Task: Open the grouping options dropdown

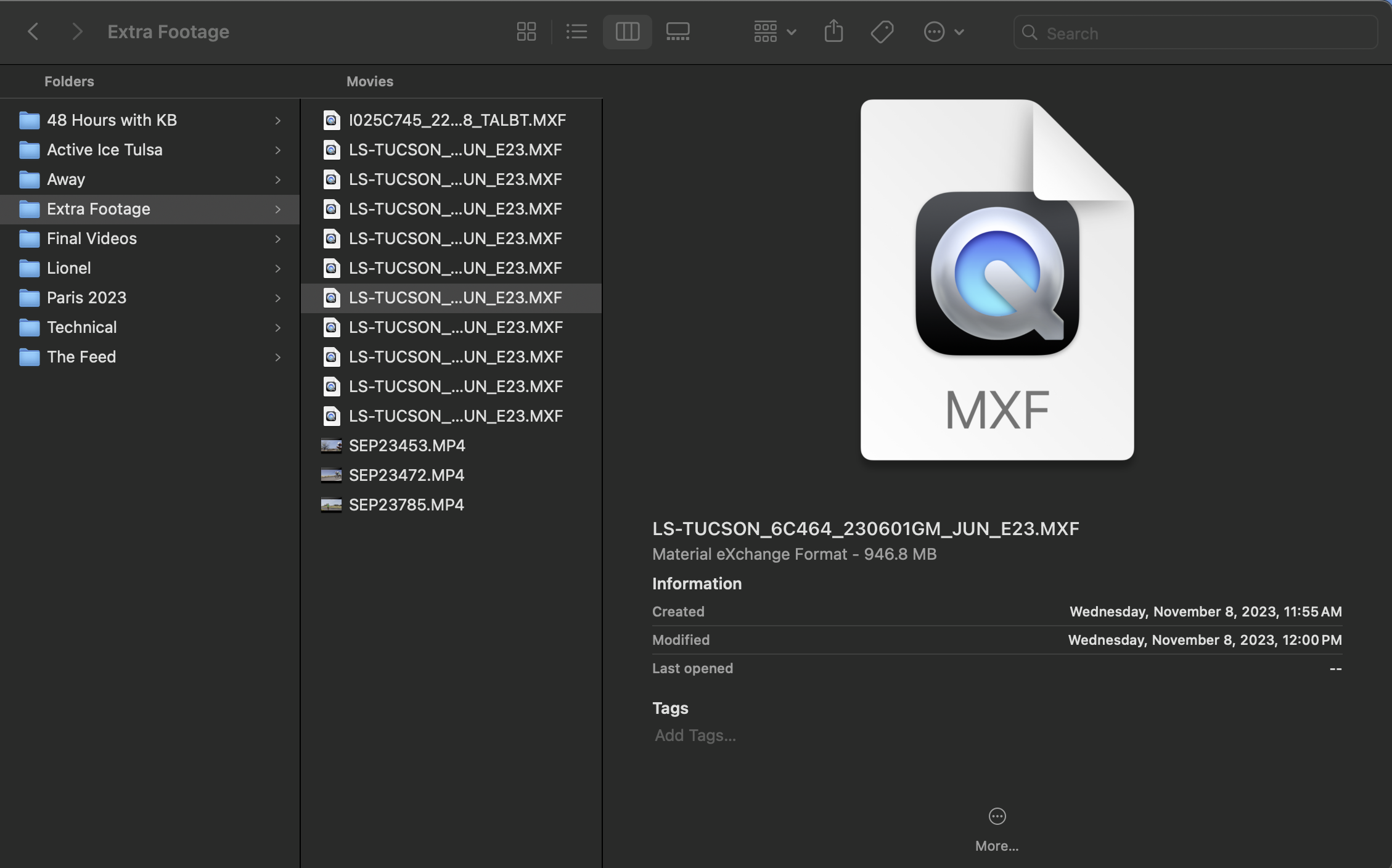Action: [774, 31]
